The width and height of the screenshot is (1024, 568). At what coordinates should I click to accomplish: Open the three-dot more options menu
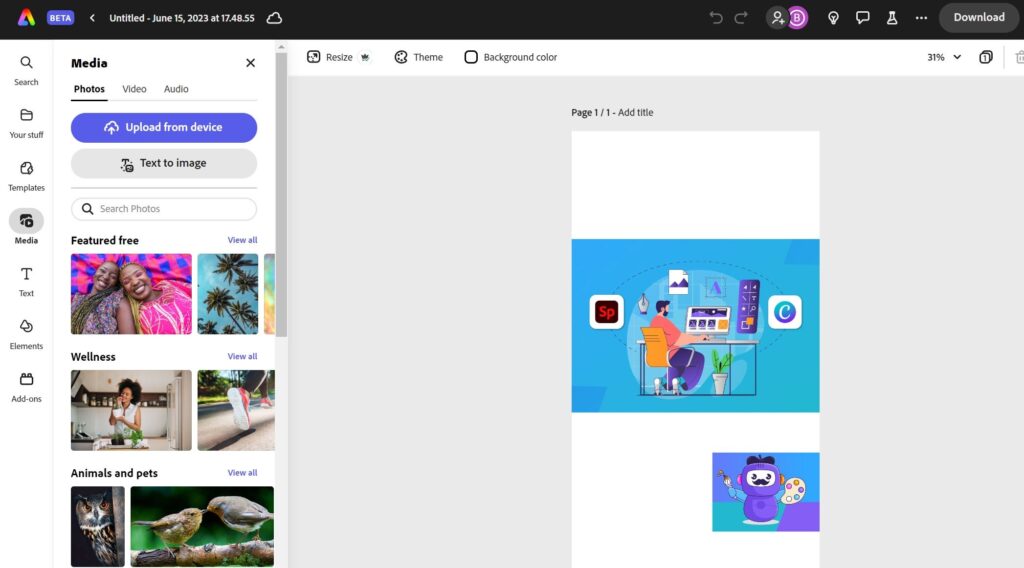[x=921, y=18]
